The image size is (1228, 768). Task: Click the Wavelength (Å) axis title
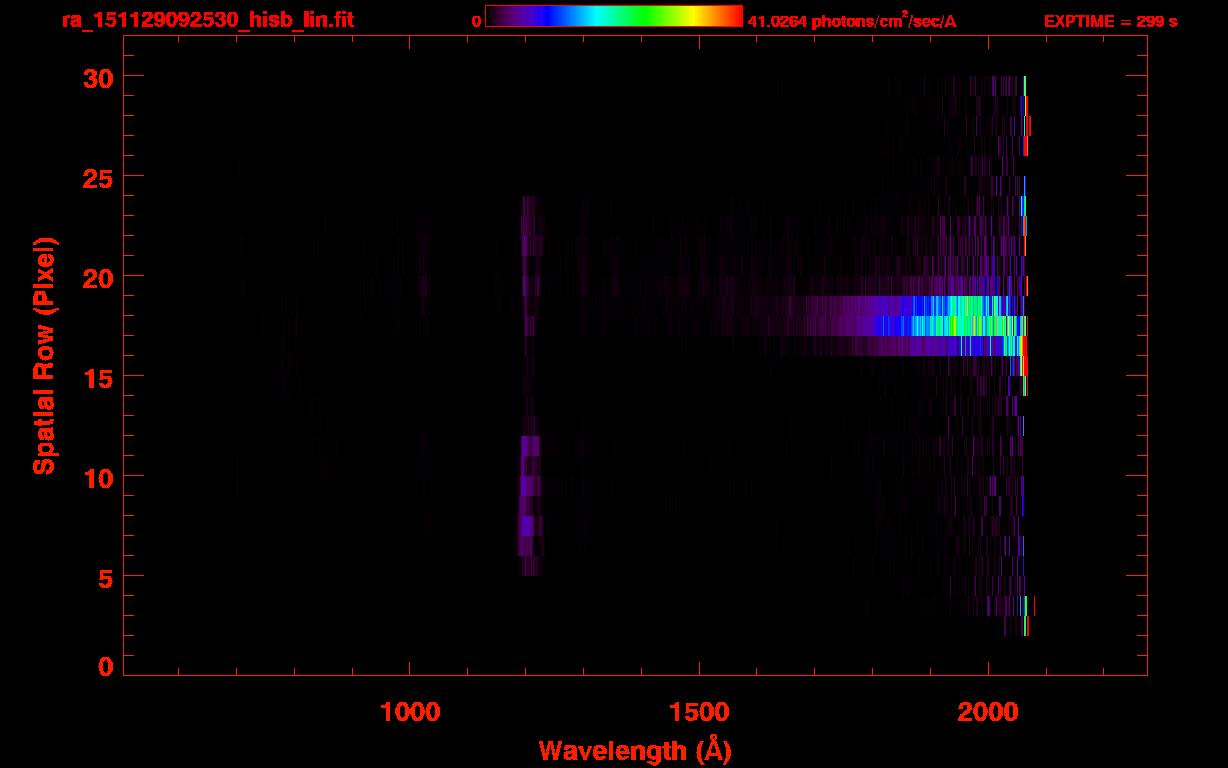tap(636, 750)
